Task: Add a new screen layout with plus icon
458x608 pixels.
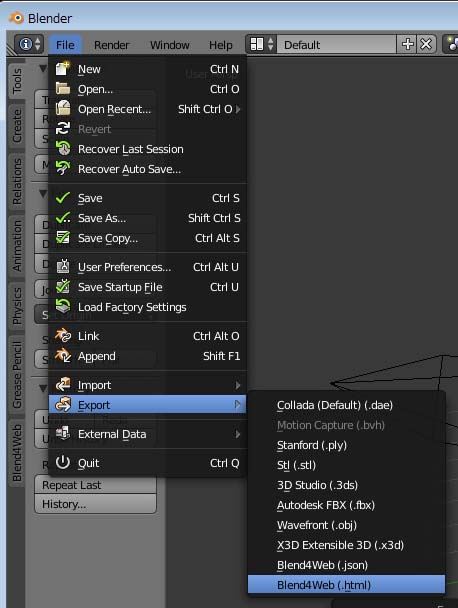Action: click(x=407, y=44)
